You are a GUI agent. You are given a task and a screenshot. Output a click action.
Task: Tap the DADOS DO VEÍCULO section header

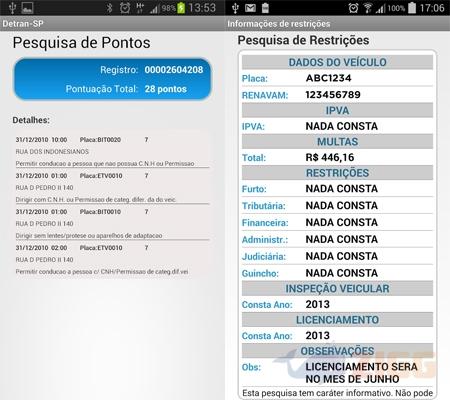tap(337, 62)
